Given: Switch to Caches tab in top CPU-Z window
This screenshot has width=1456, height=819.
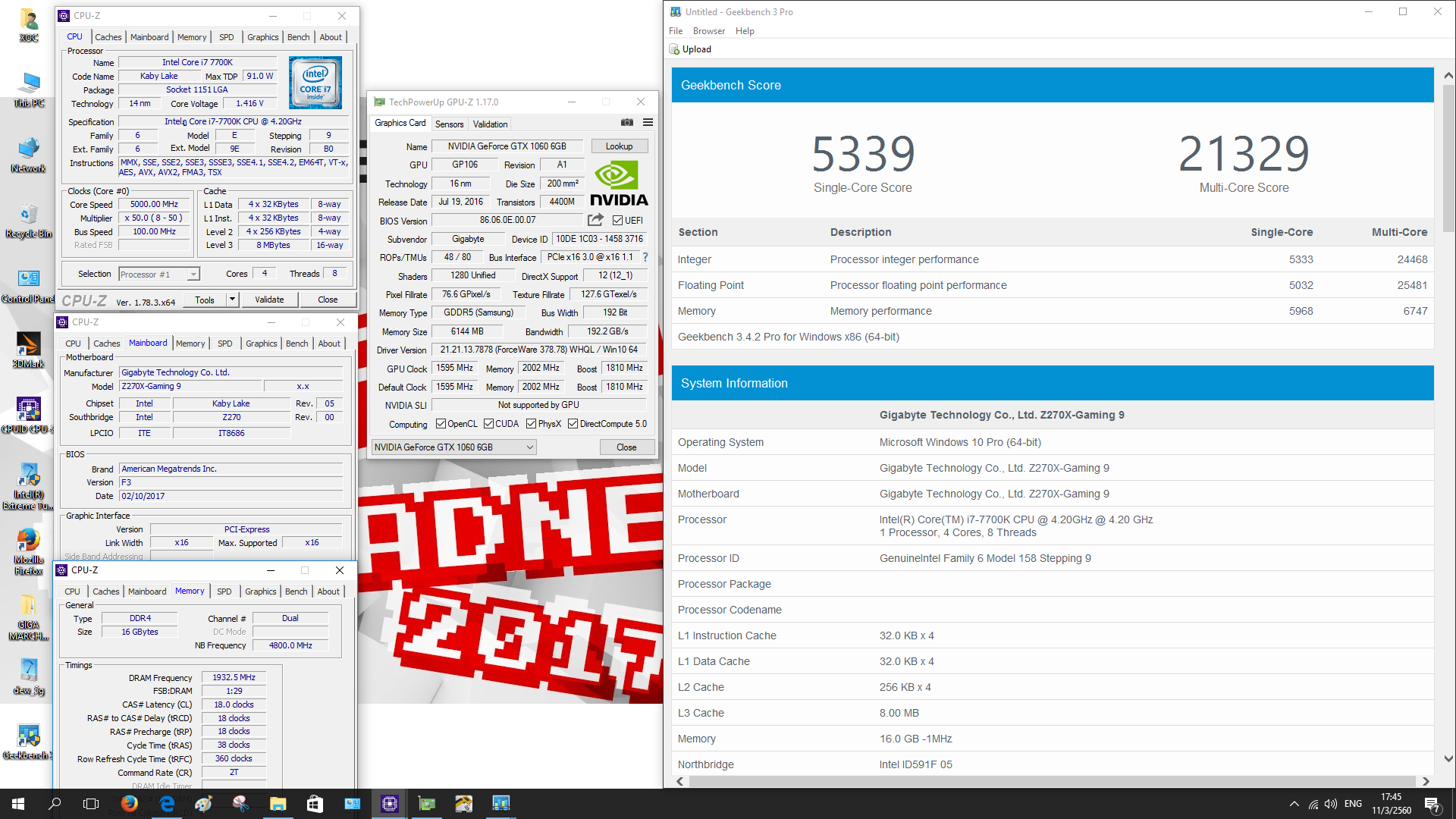Looking at the screenshot, I should point(108,37).
